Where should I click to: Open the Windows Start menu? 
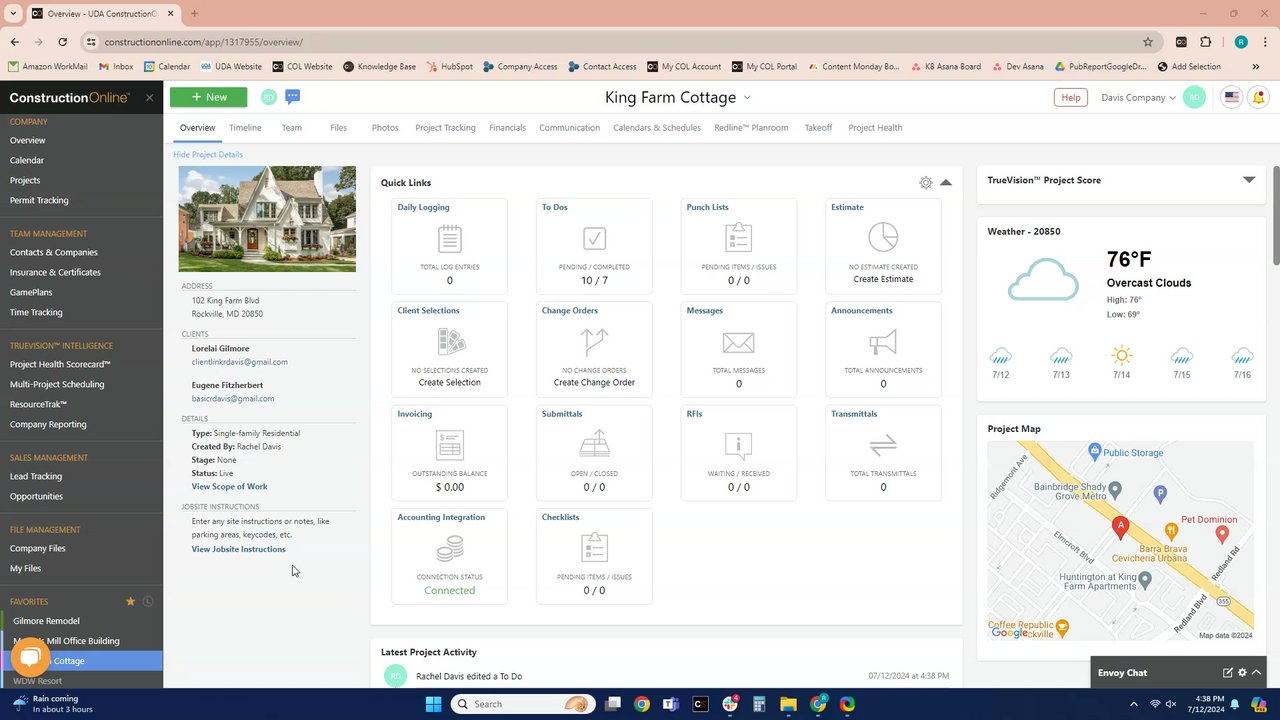(433, 704)
